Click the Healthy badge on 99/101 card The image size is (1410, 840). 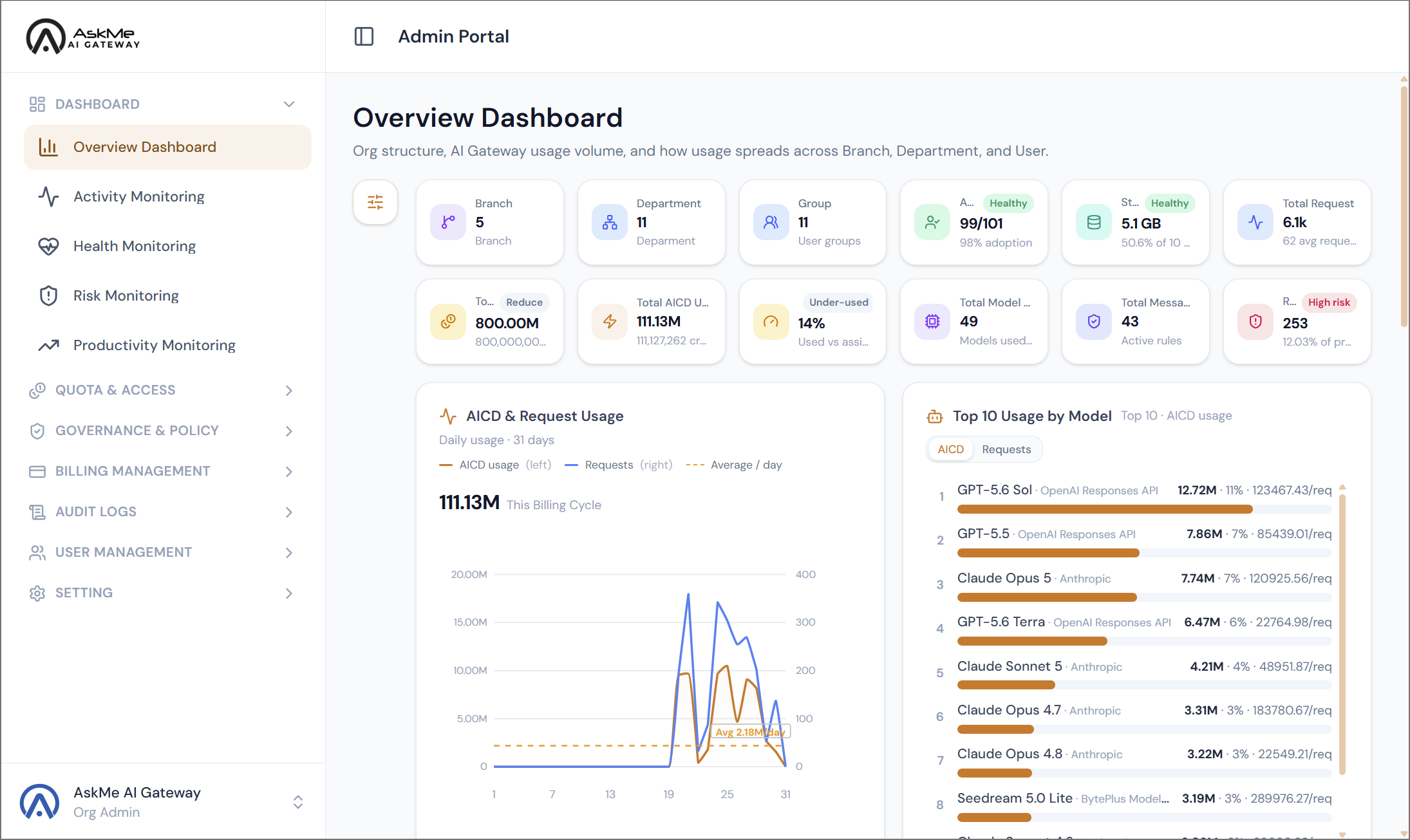1008,203
